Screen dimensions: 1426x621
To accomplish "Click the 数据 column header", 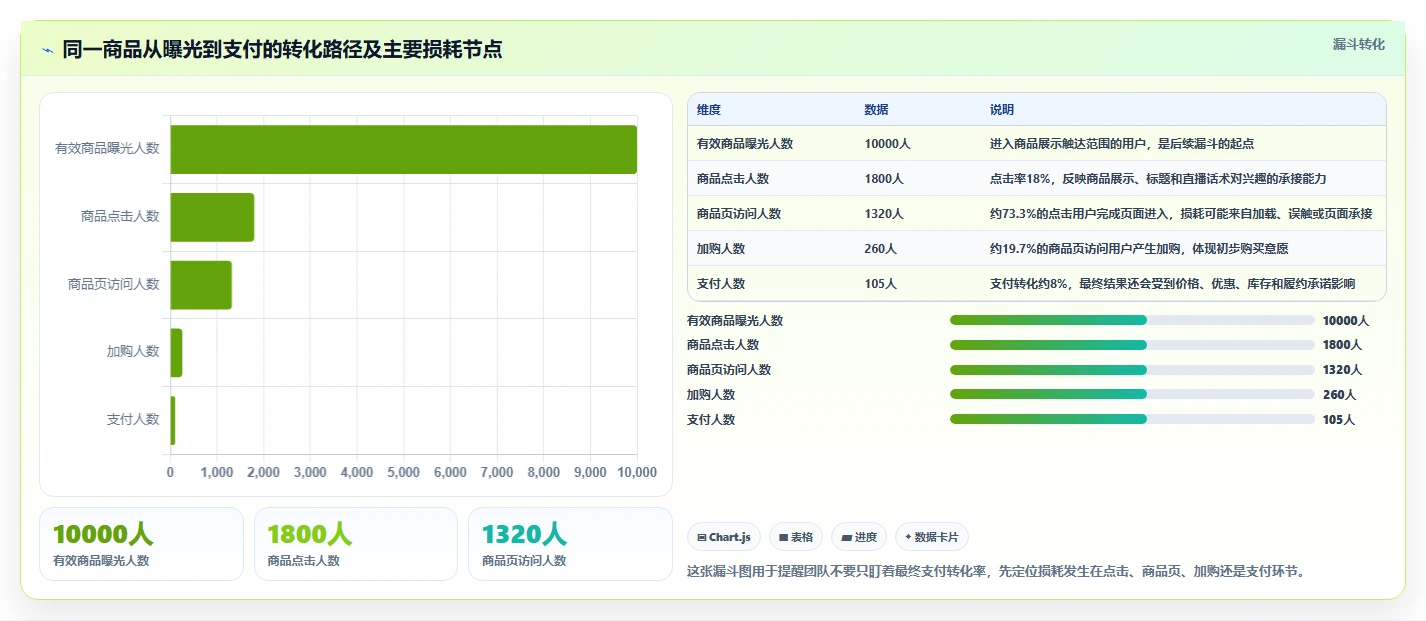I will point(877,110).
